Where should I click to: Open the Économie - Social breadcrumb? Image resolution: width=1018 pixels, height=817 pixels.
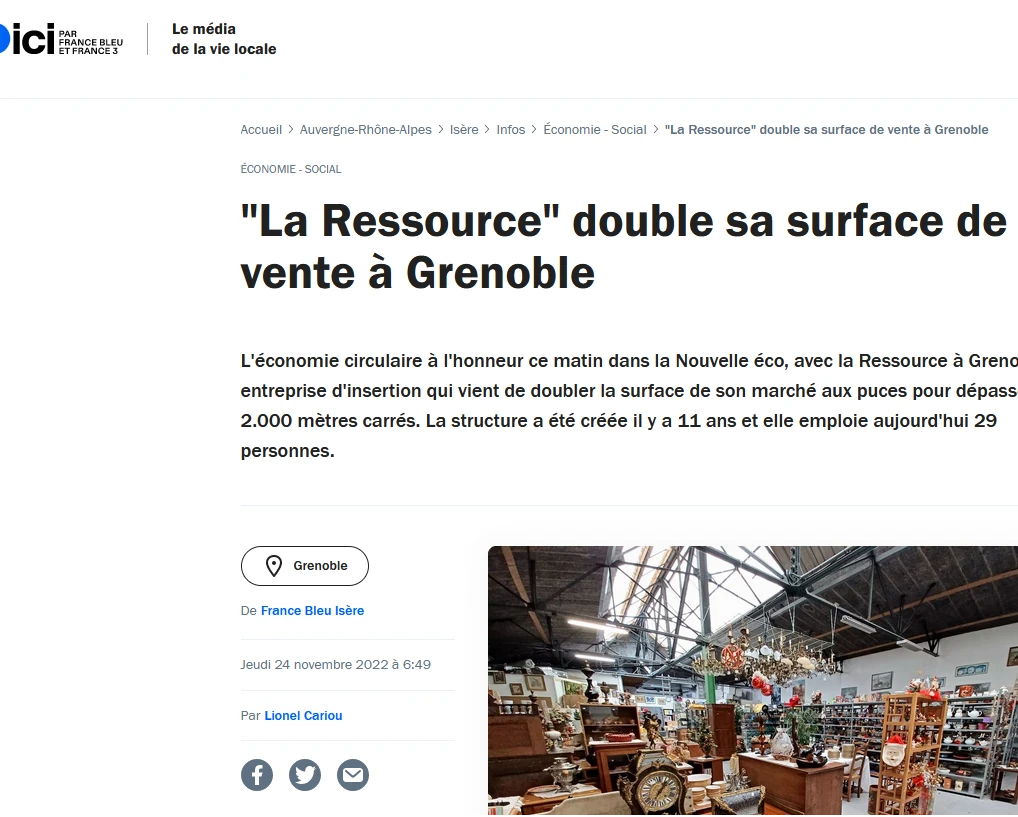(595, 129)
